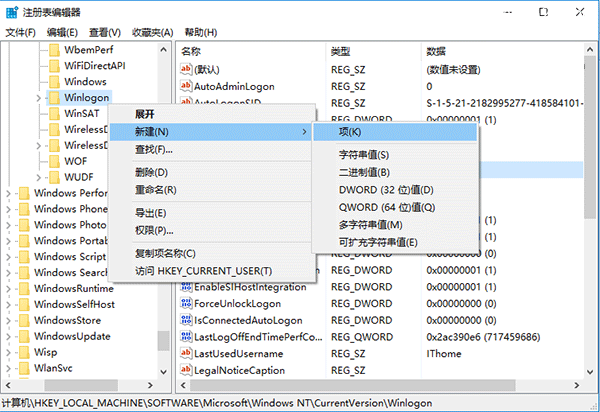The width and height of the screenshot is (600, 412).
Task: Select DWORD (32 位)值(D) in submenu
Action: point(395,190)
